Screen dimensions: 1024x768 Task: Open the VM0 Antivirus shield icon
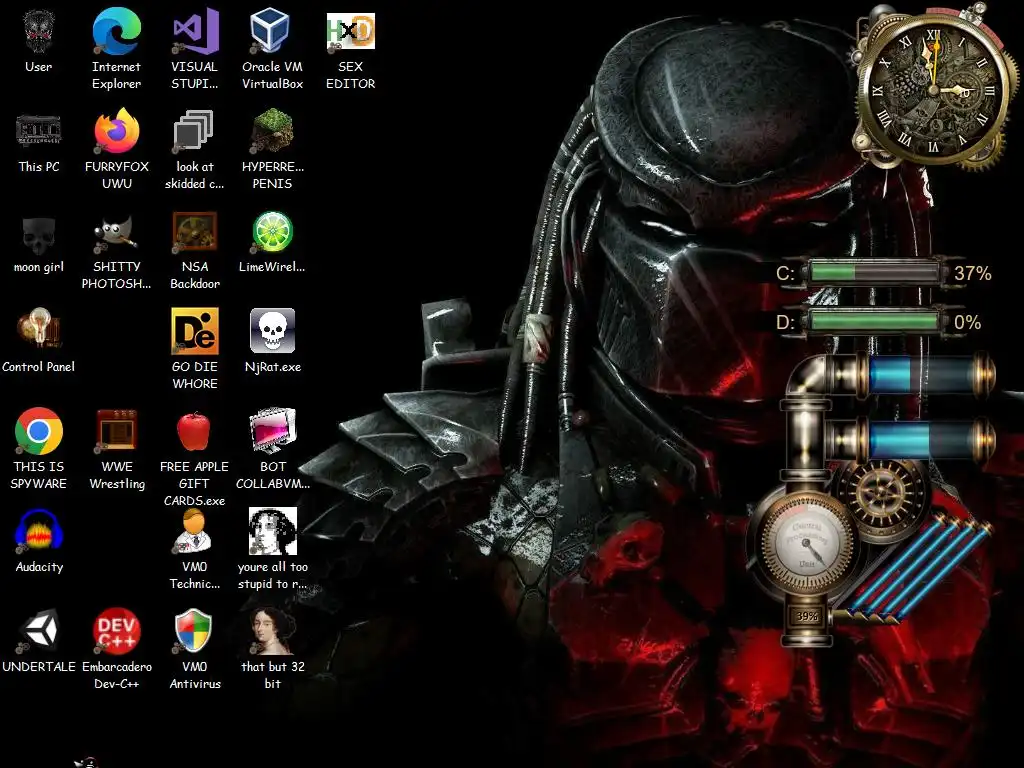point(194,631)
